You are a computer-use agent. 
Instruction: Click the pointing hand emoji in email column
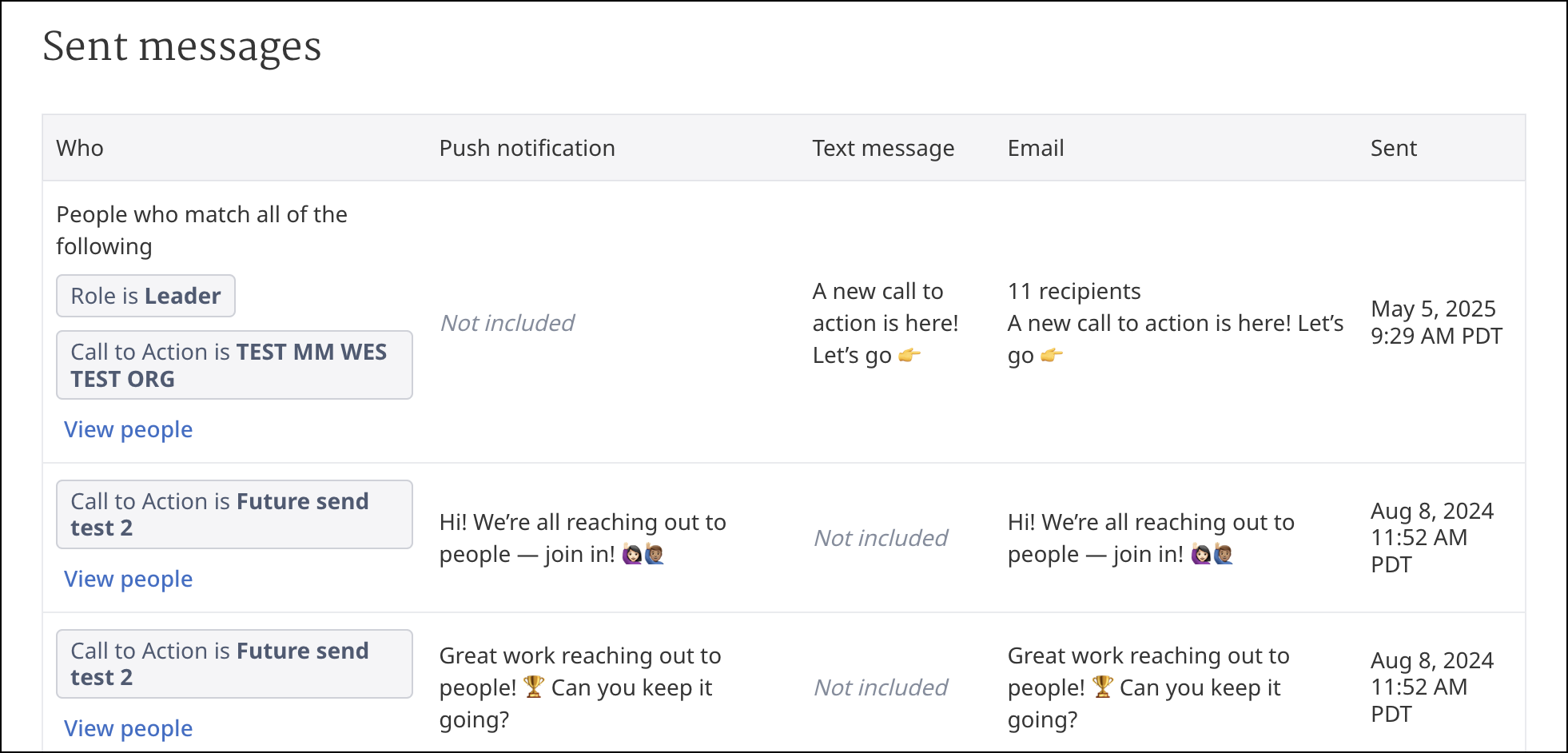coord(1051,355)
